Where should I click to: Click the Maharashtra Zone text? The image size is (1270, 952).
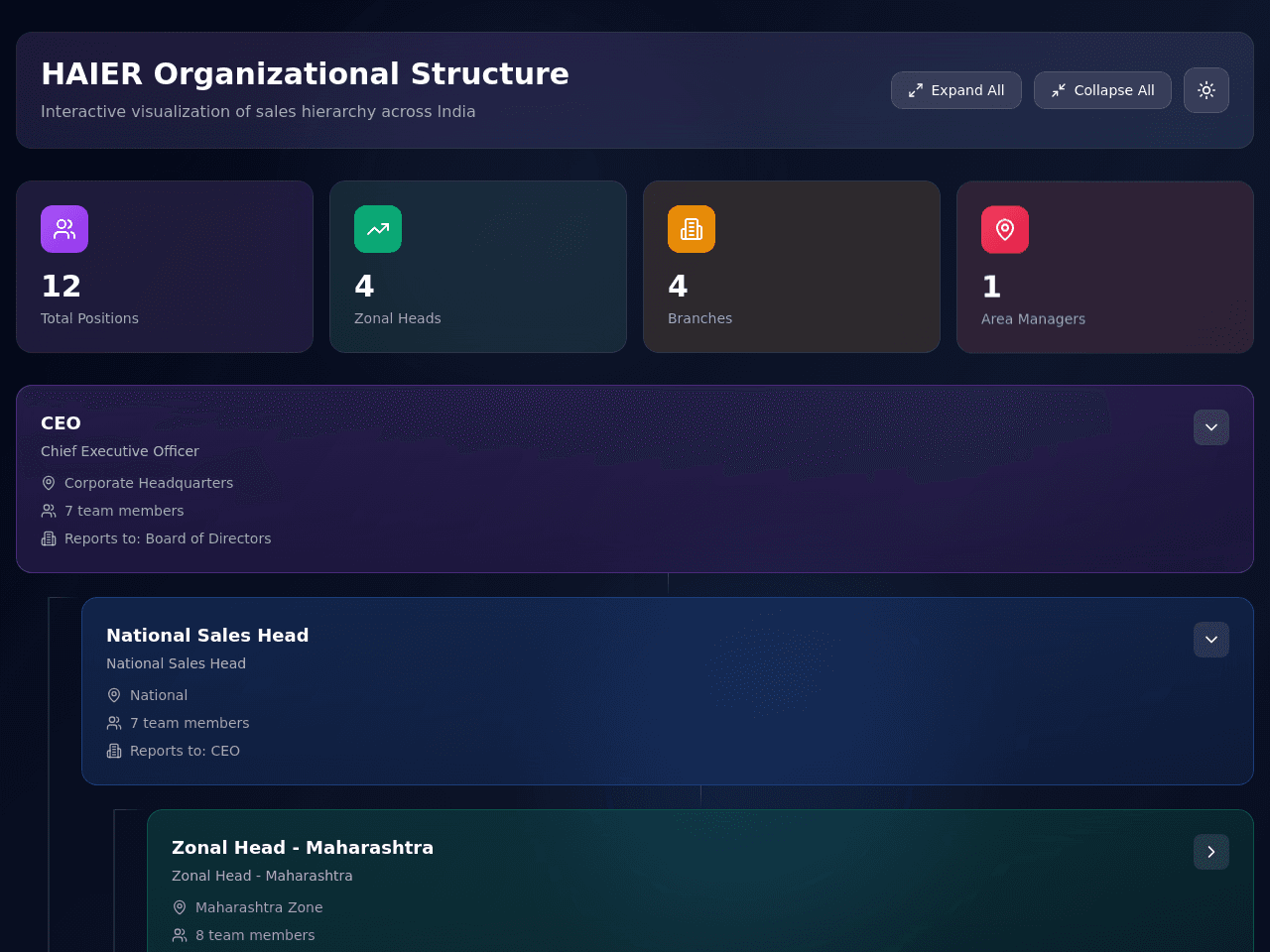pyautogui.click(x=259, y=907)
